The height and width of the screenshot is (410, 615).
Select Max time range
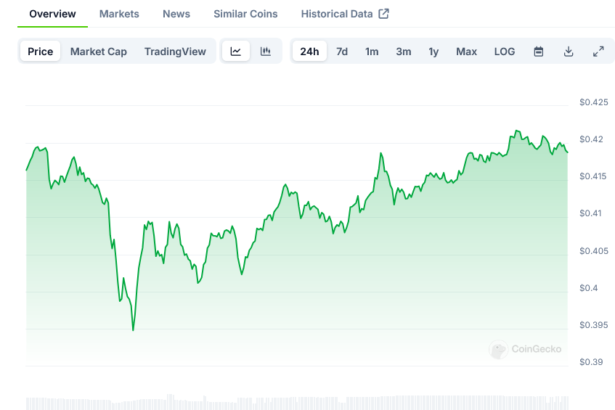point(466,51)
